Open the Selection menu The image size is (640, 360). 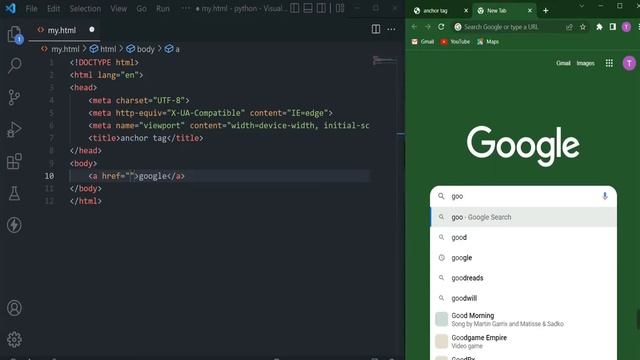click(85, 9)
